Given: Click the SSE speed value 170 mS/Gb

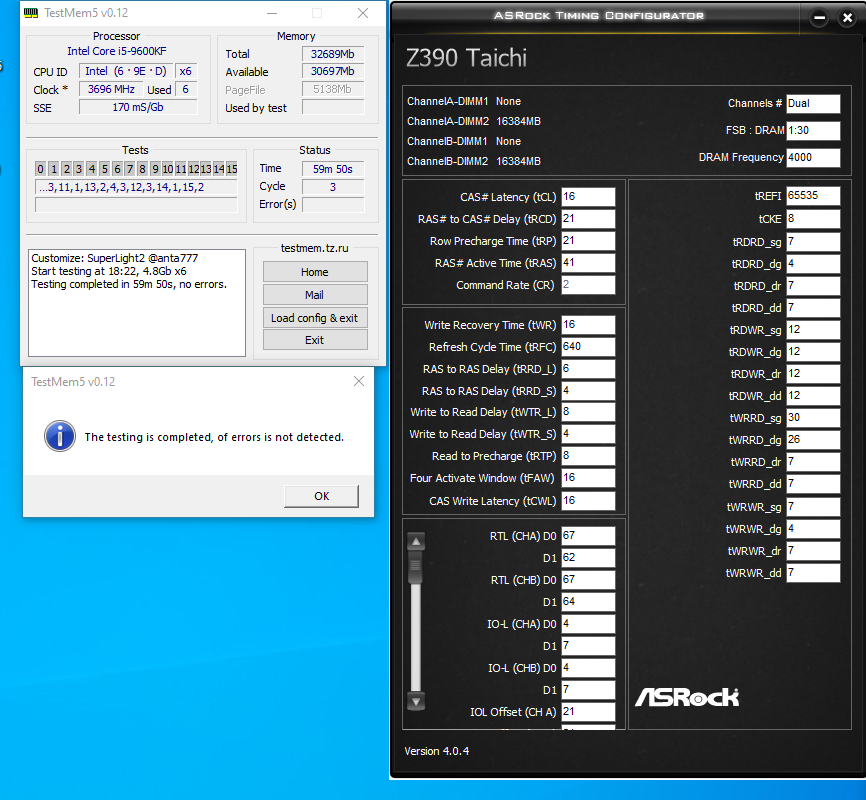Looking at the screenshot, I should point(138,107).
